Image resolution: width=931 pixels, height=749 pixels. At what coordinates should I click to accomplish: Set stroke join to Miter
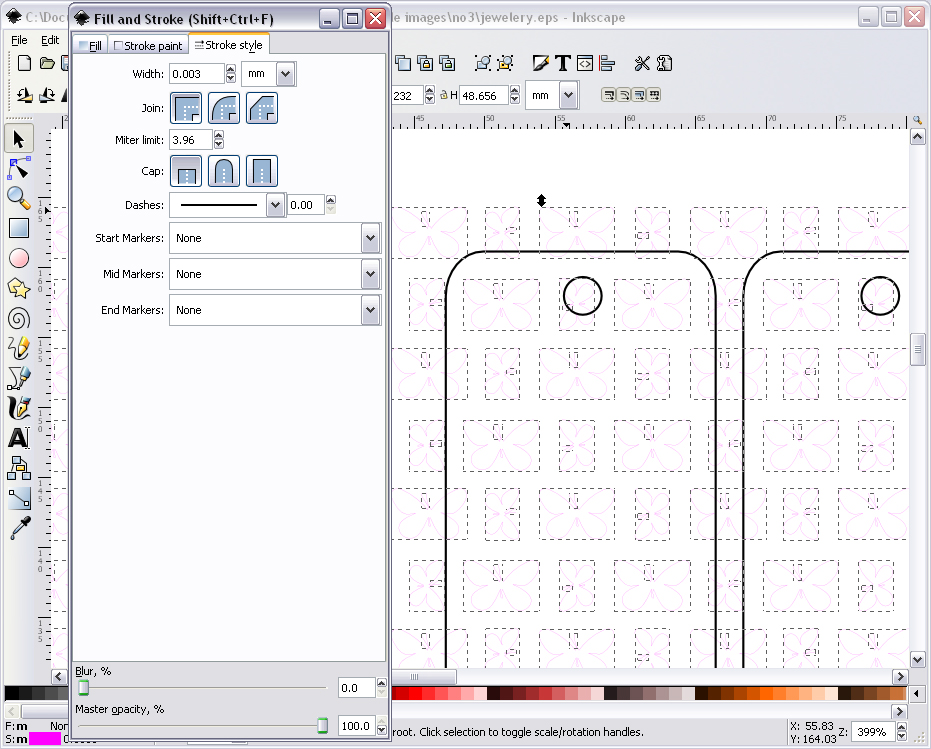pyautogui.click(x=186, y=108)
